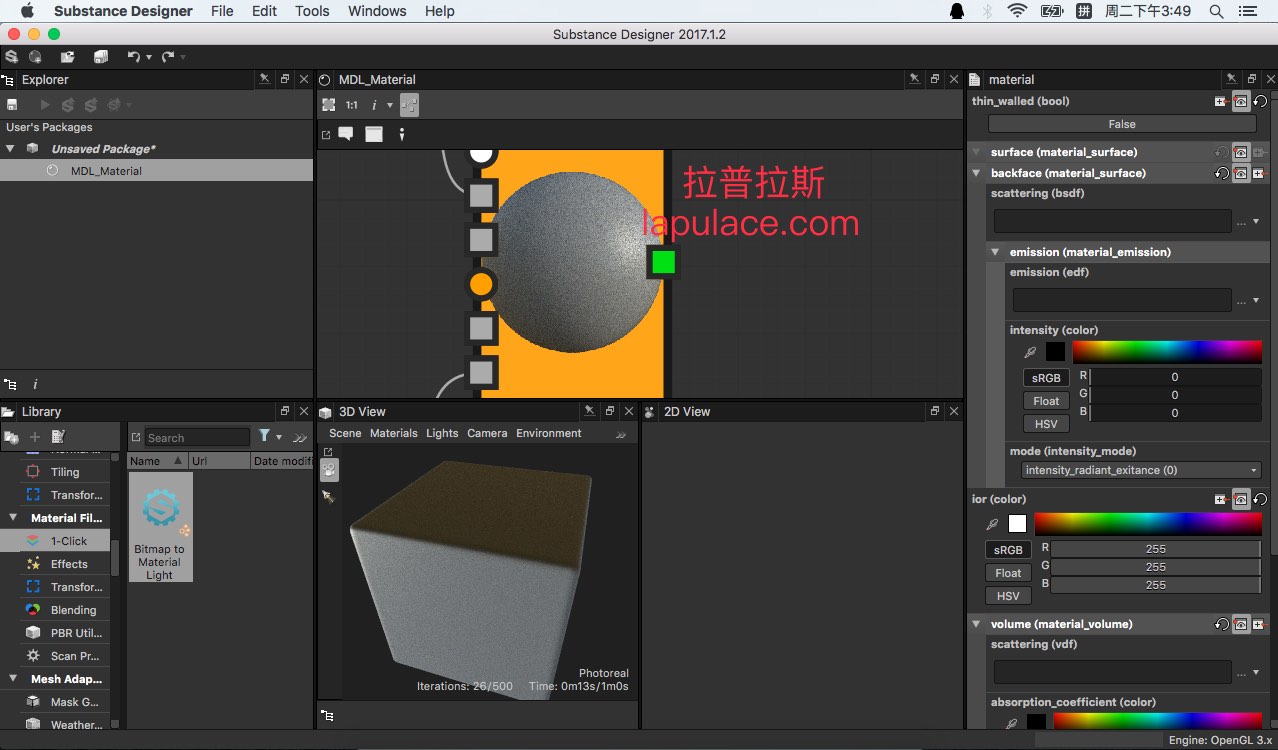Toggle the thin_walled False button
This screenshot has width=1278, height=750.
pos(1122,124)
